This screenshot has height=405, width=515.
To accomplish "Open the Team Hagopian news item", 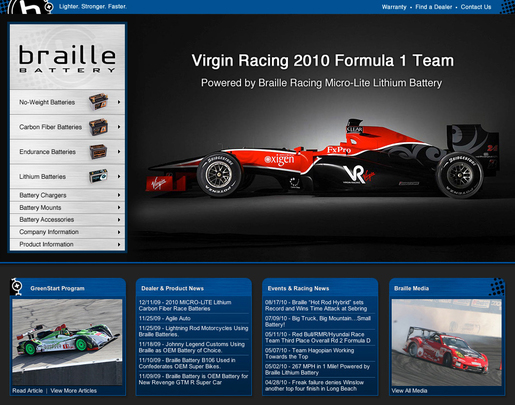I will tap(310, 353).
